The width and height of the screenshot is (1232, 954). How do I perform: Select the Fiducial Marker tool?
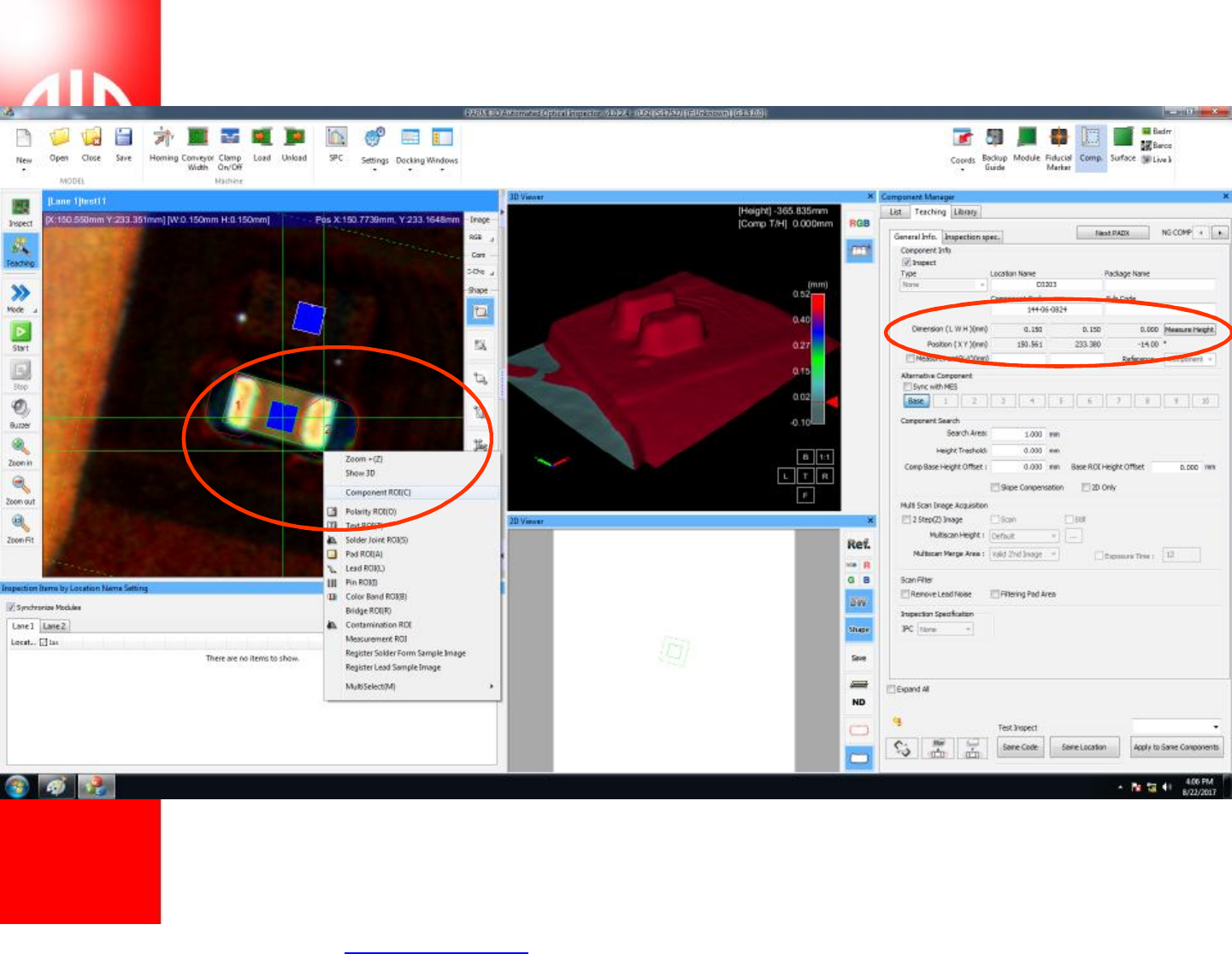click(x=1058, y=138)
